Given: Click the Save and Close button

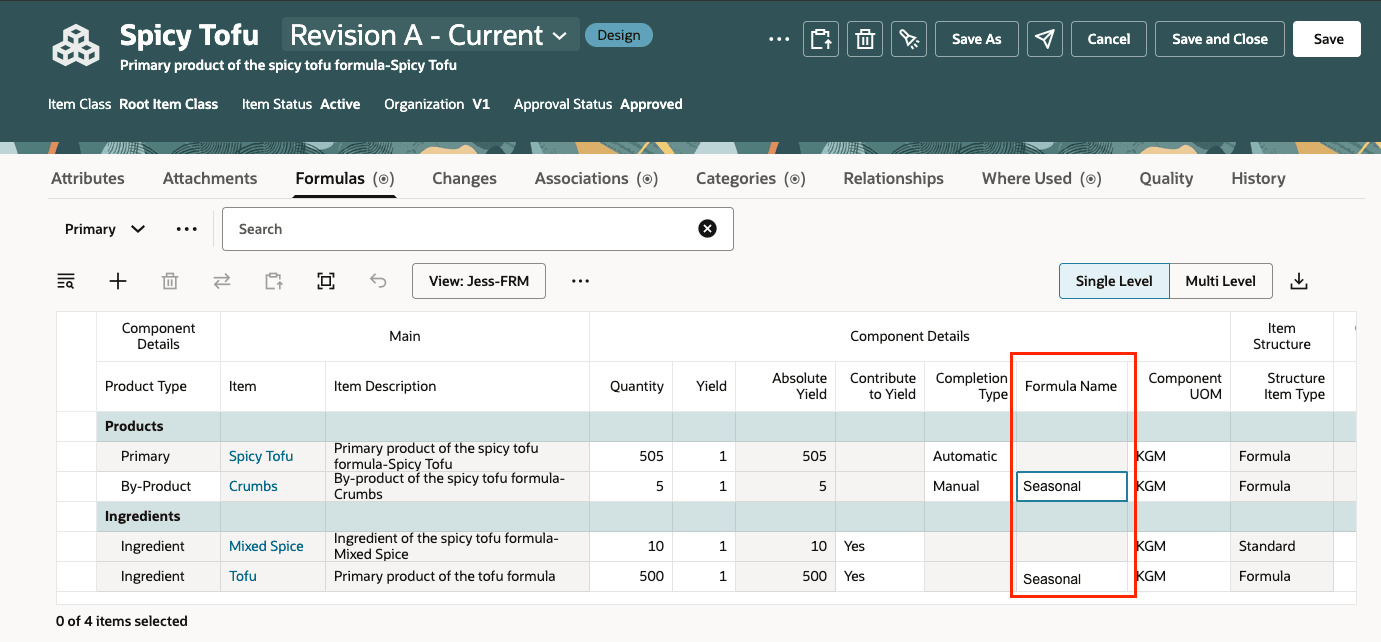Looking at the screenshot, I should [x=1219, y=39].
